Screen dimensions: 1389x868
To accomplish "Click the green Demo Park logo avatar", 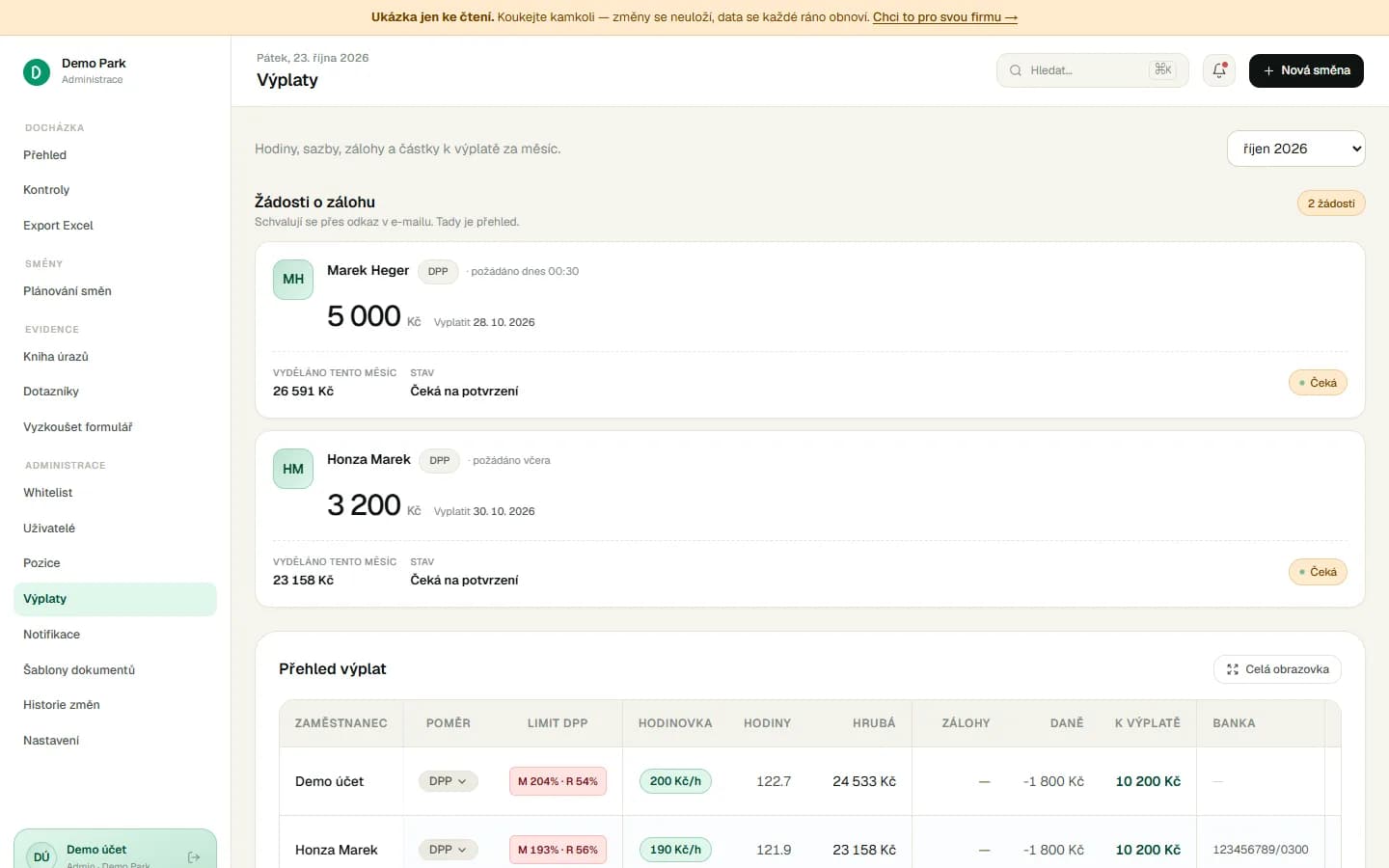I will [x=37, y=71].
